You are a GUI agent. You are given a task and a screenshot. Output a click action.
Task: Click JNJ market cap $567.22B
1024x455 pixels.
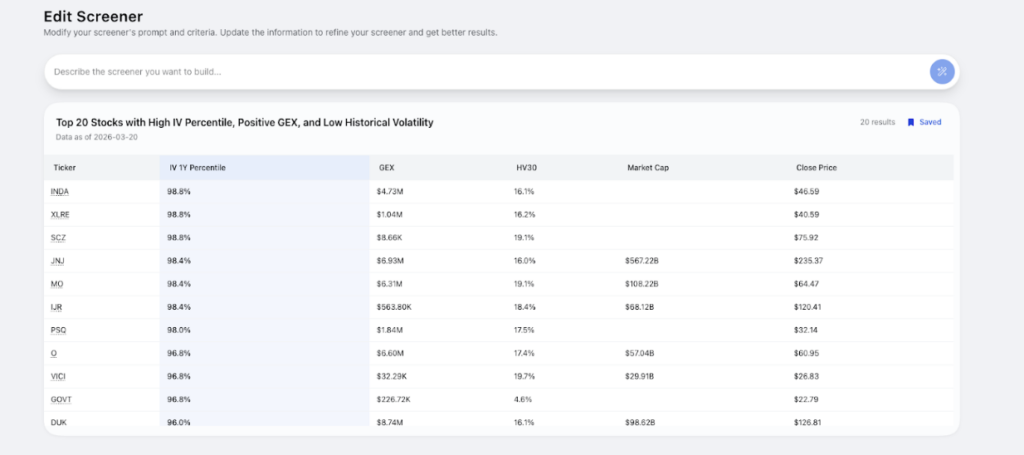pos(641,261)
